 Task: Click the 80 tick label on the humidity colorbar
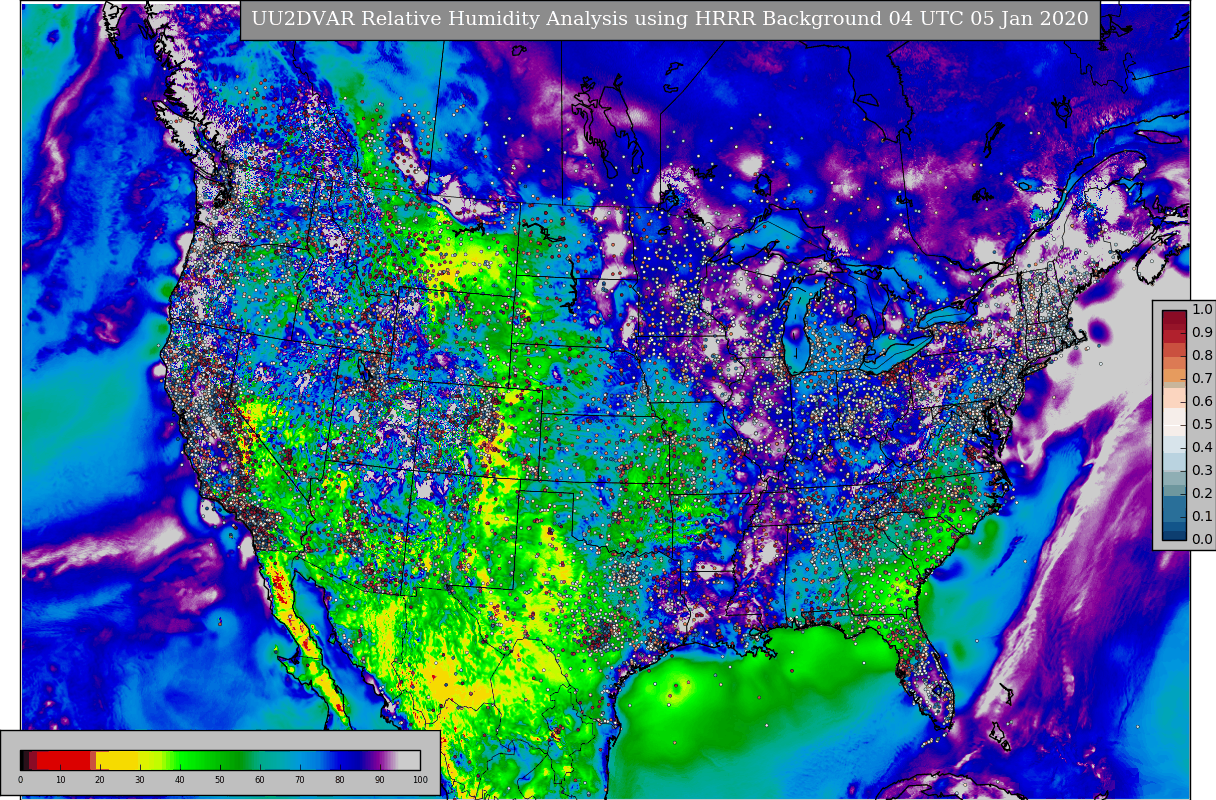[340, 780]
